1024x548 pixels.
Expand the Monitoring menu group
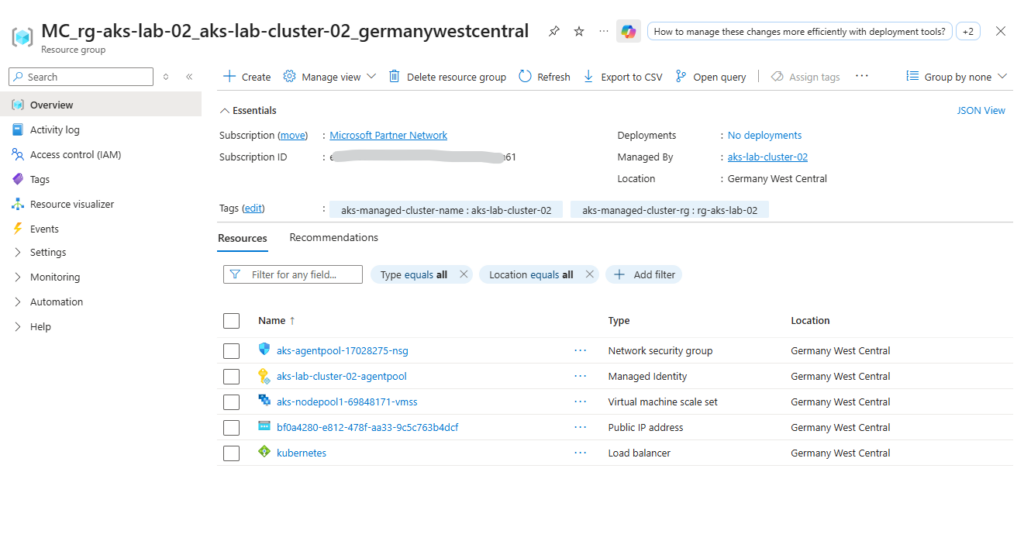pyautogui.click(x=18, y=277)
